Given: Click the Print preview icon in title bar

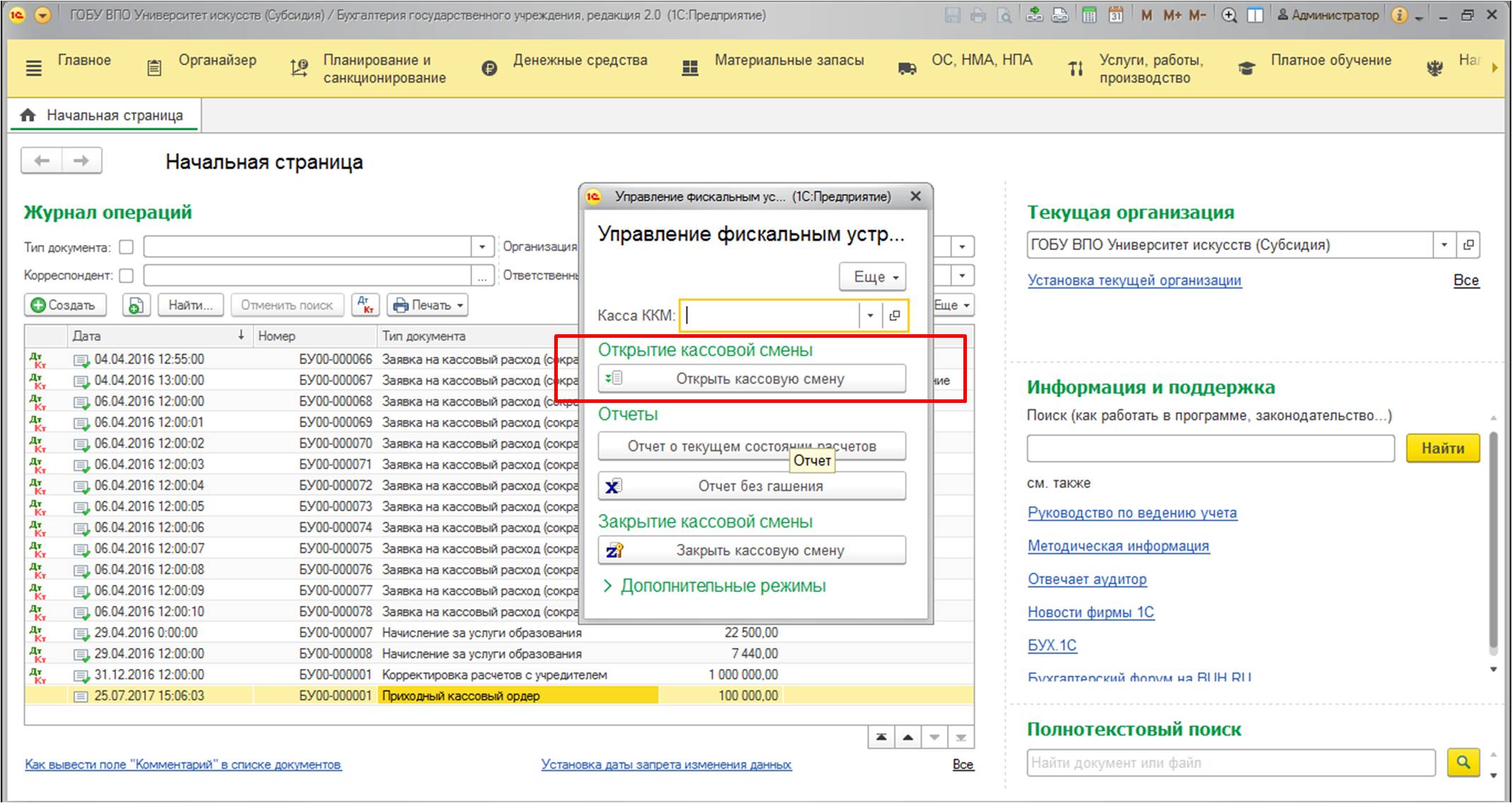Looking at the screenshot, I should (1004, 15).
